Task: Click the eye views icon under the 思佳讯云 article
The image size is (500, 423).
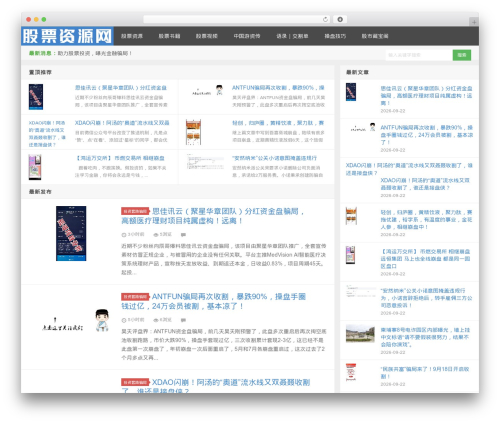Action: [155, 235]
